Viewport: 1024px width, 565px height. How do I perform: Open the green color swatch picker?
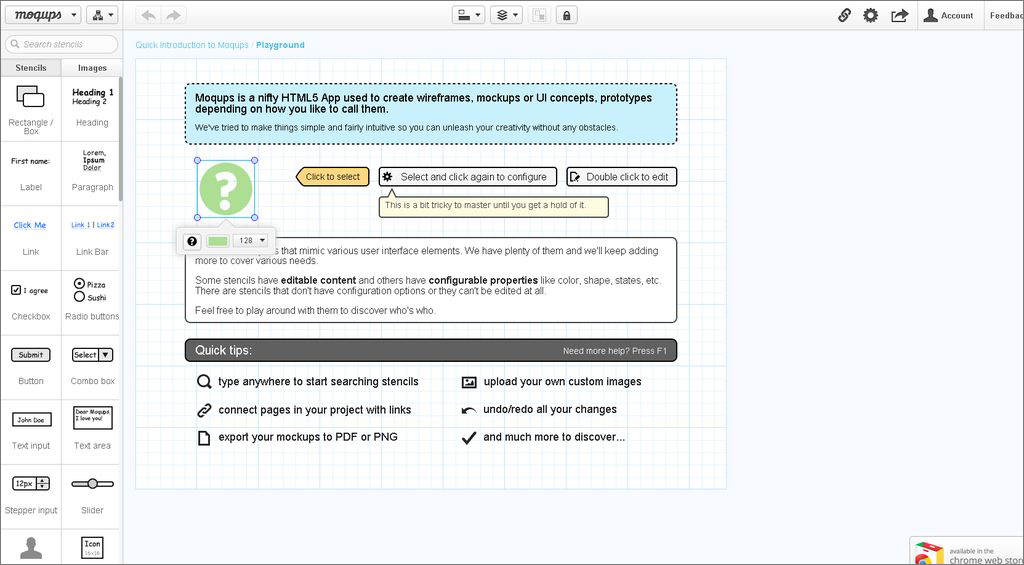tap(217, 240)
